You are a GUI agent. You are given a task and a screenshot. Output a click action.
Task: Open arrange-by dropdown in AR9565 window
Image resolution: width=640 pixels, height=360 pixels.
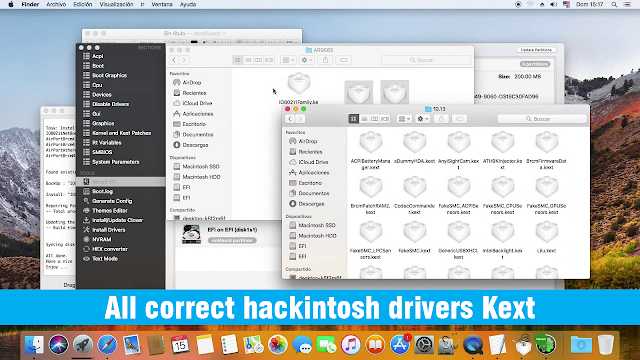click(x=288, y=60)
